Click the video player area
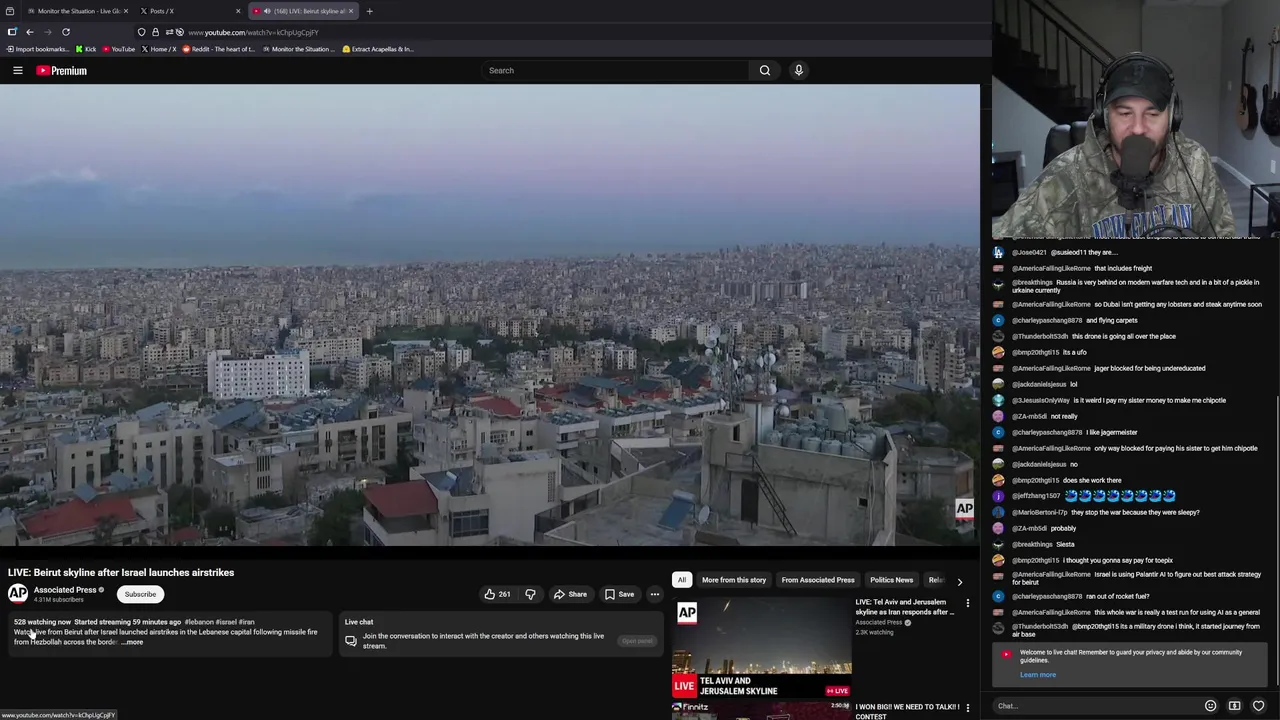 pyautogui.click(x=490, y=315)
